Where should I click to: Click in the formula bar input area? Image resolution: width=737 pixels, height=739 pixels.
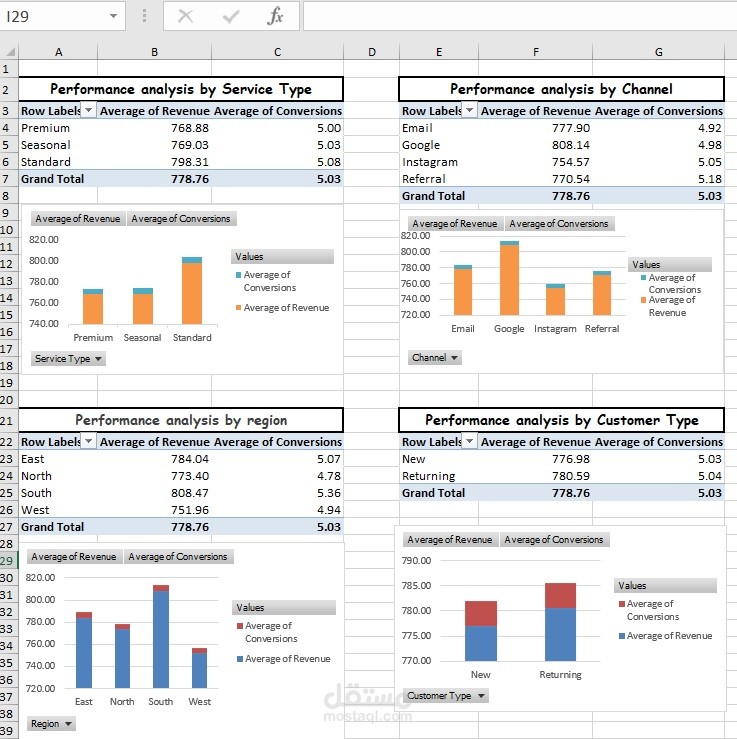[518, 16]
